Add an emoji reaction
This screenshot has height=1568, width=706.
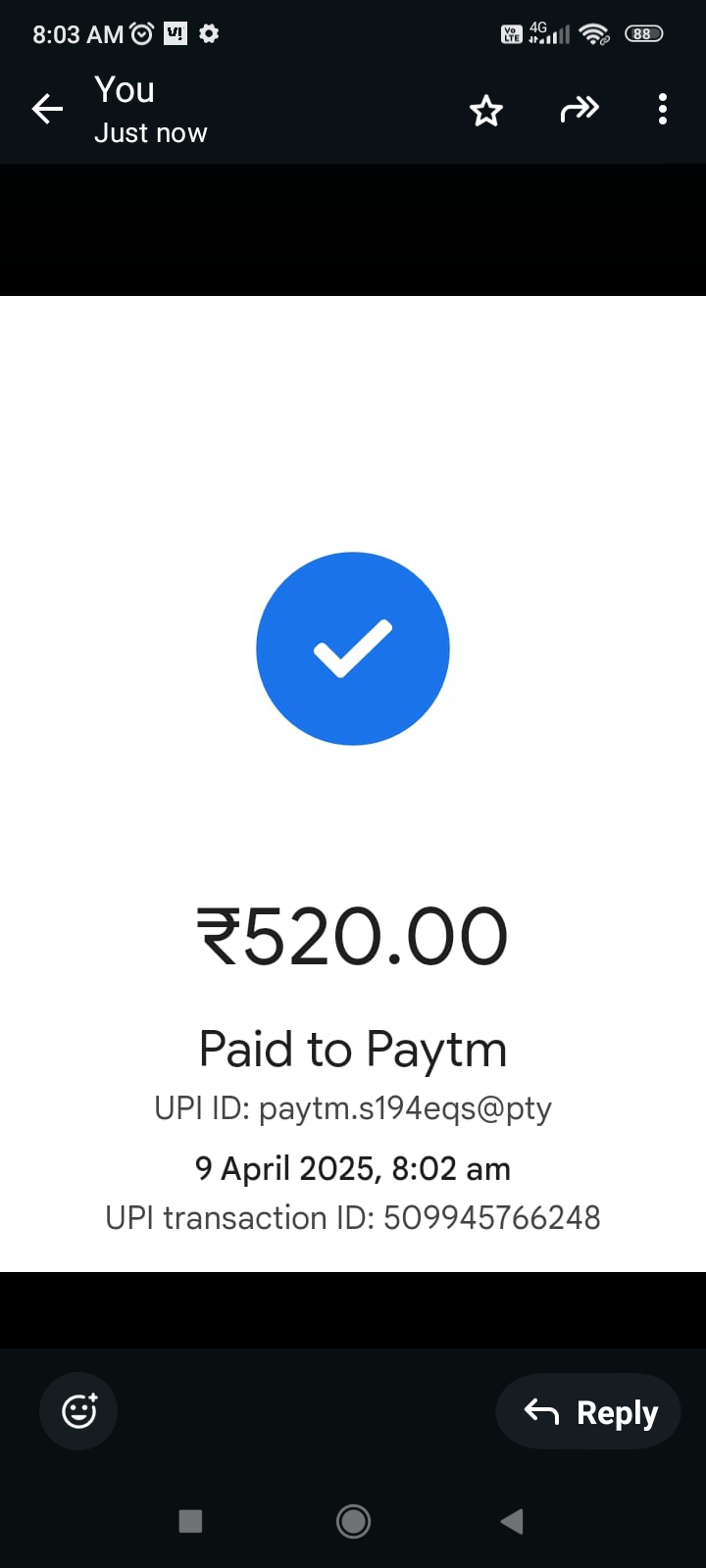coord(78,1411)
